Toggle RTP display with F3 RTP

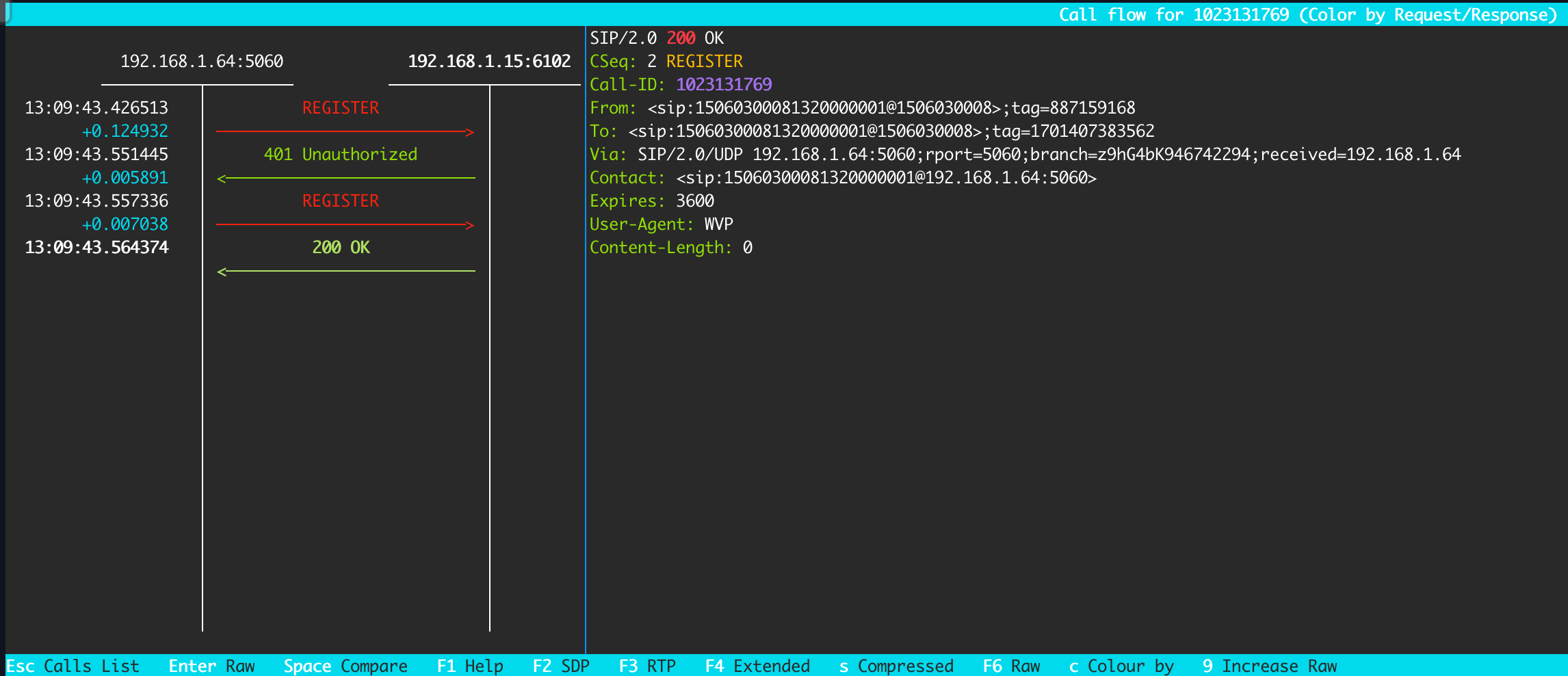647,666
